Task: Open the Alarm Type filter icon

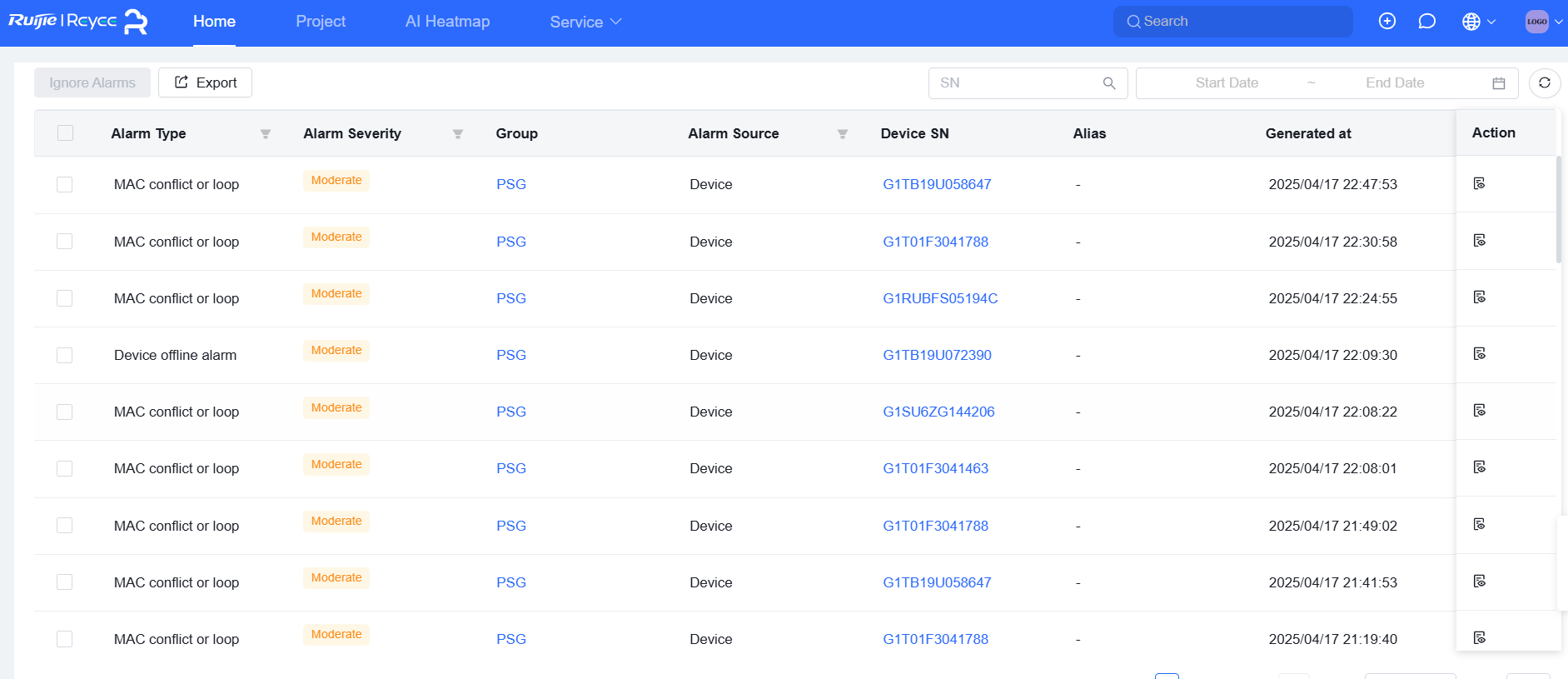Action: click(x=266, y=134)
